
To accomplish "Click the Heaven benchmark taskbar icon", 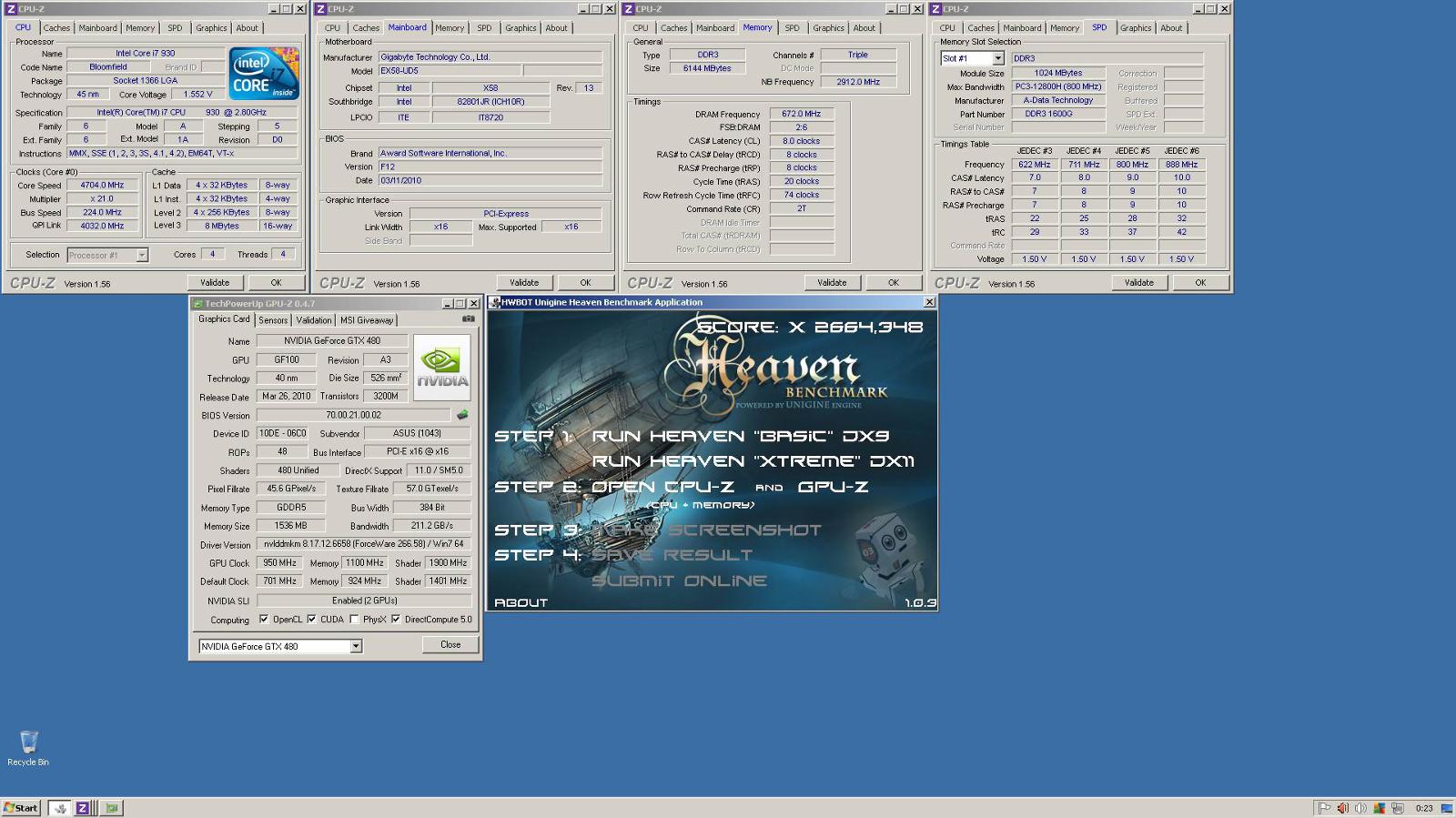I will 59,808.
